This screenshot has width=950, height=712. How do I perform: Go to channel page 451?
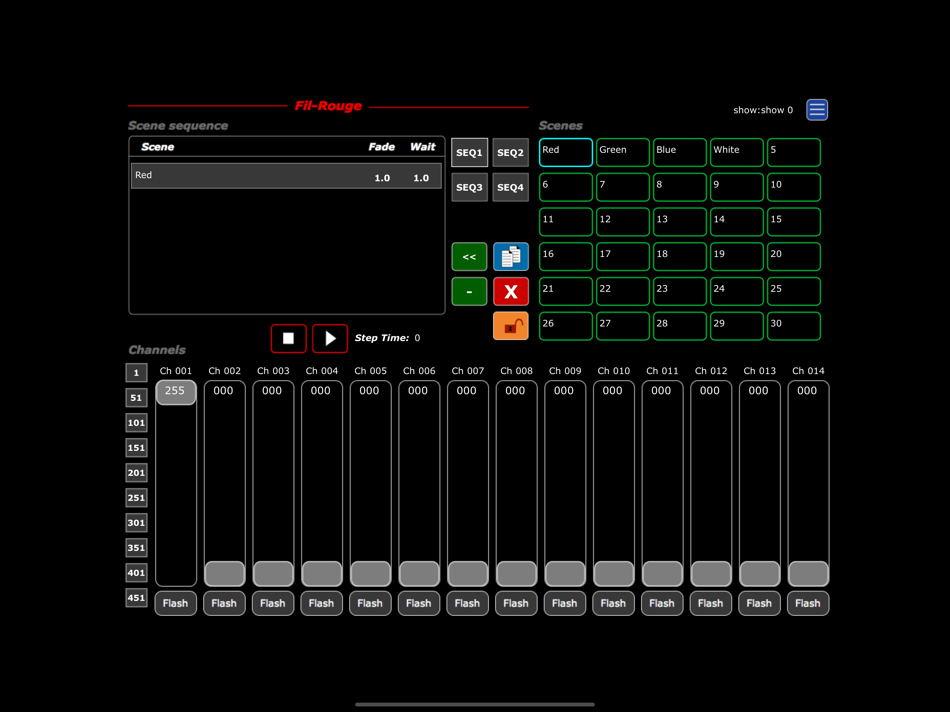point(136,598)
